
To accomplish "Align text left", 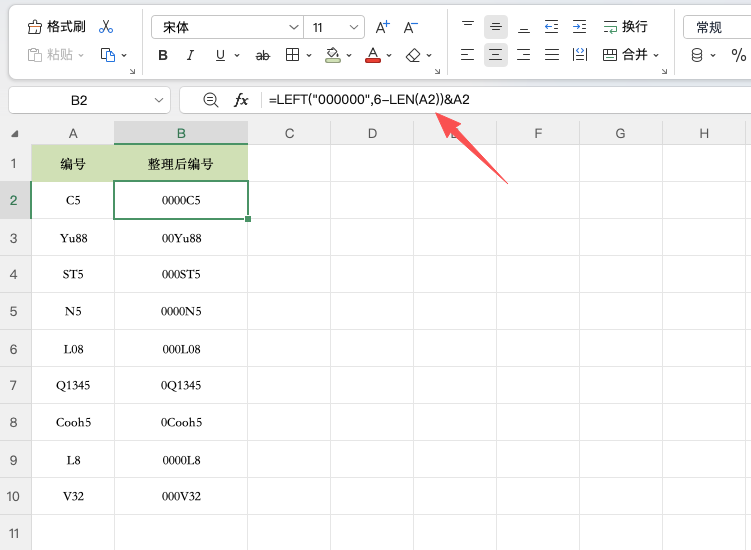I will click(467, 55).
